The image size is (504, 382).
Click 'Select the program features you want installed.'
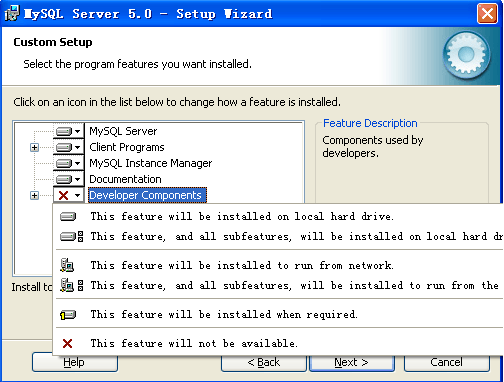137,64
